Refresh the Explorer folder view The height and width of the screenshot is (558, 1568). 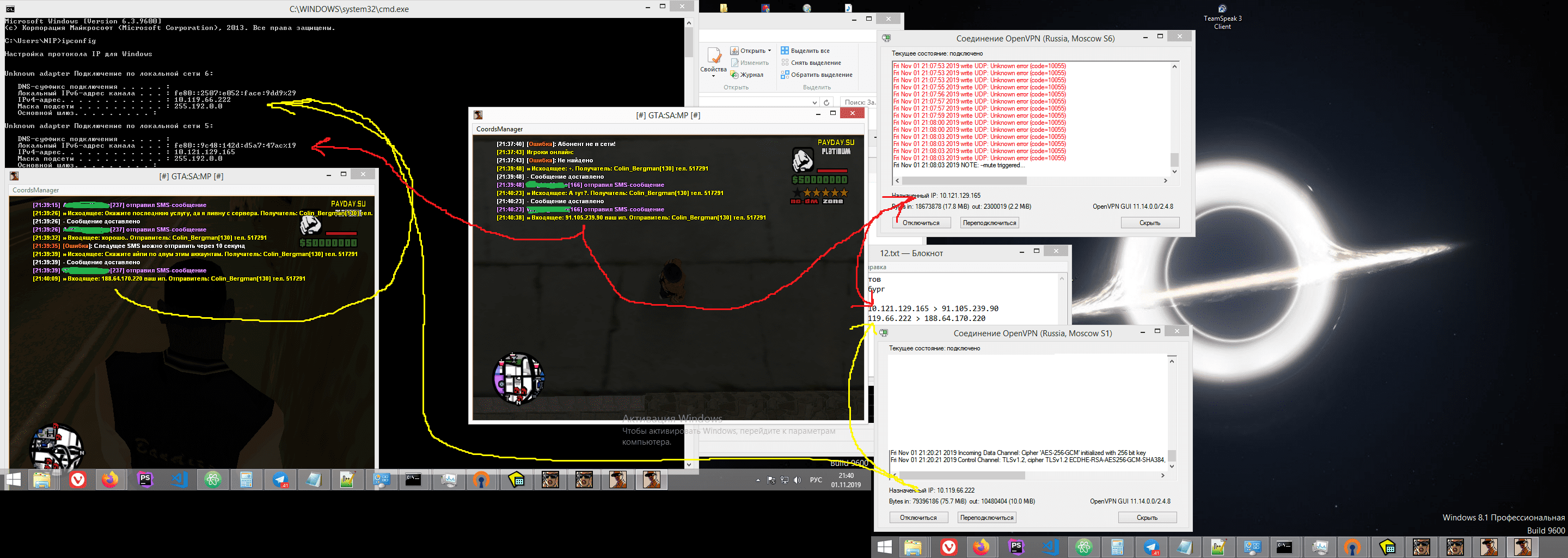[826, 102]
